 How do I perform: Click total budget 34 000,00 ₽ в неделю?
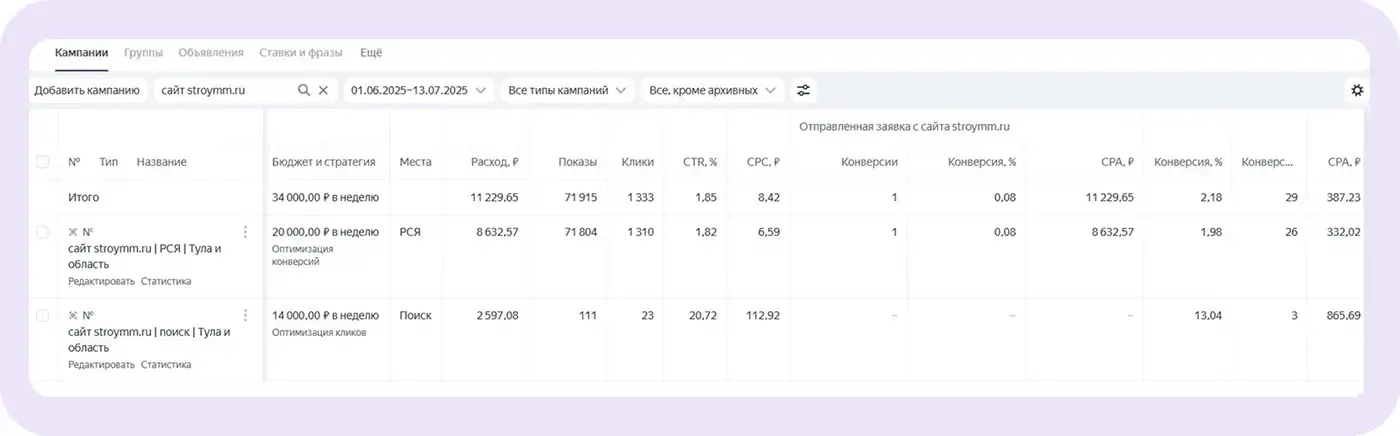point(325,198)
